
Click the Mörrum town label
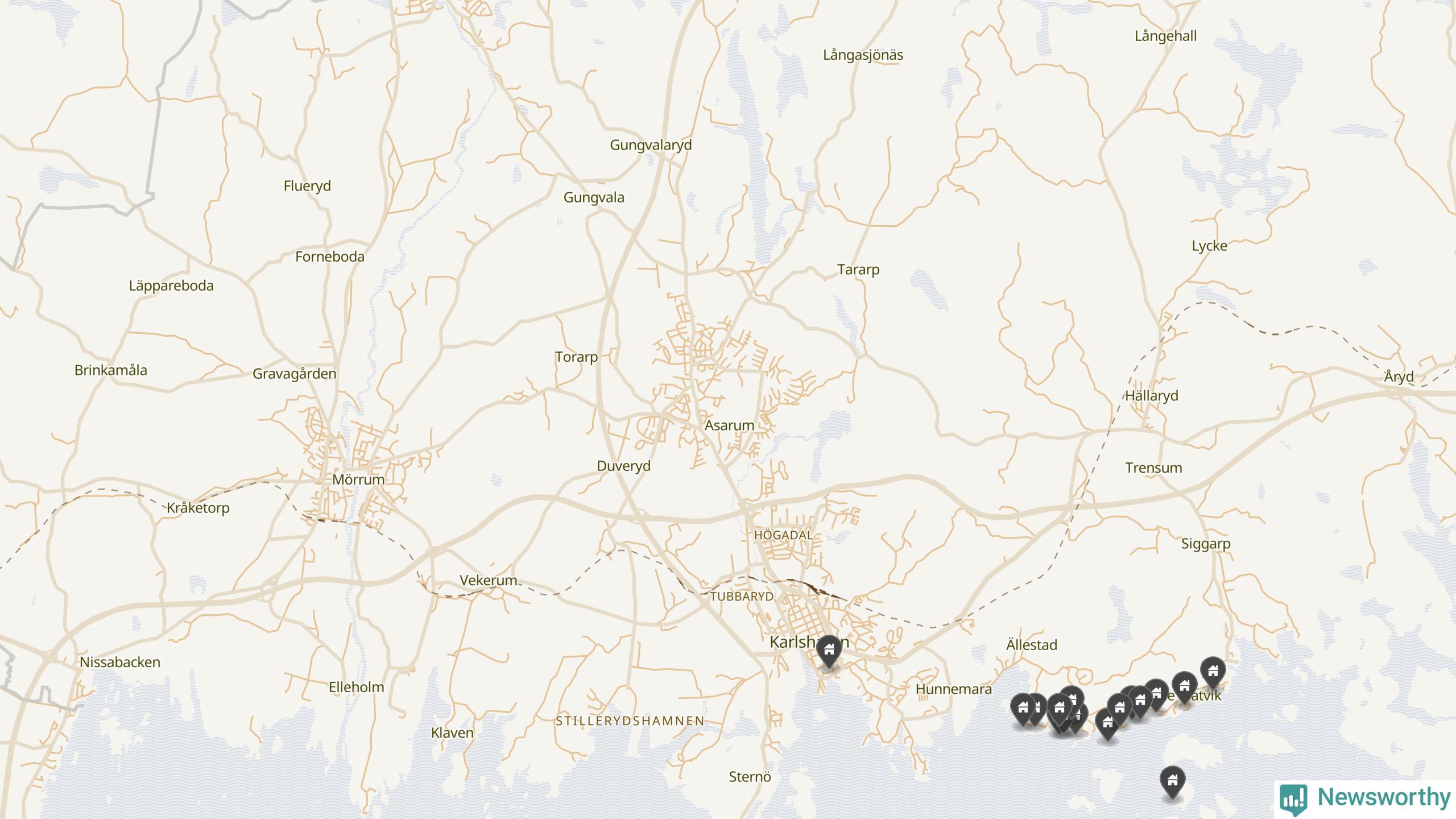[358, 479]
